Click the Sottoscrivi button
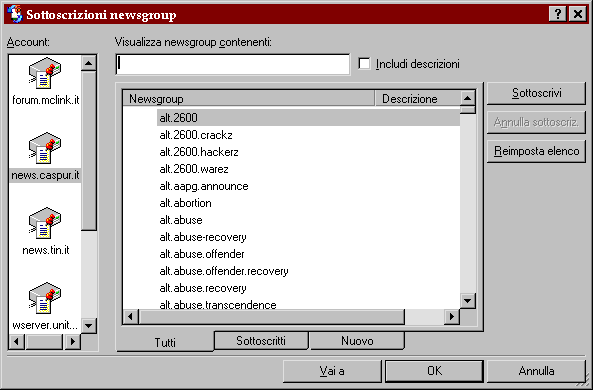593x390 pixels. coord(536,93)
